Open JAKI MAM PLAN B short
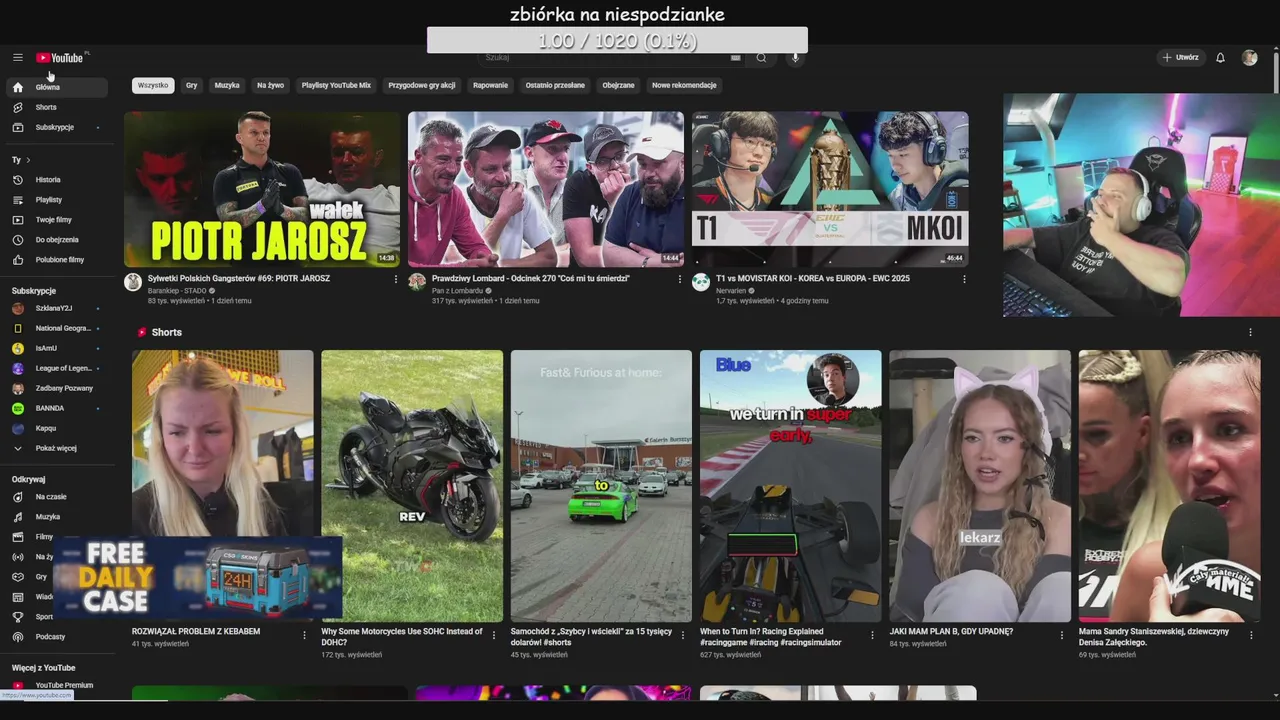The height and width of the screenshot is (720, 1280). (980, 486)
